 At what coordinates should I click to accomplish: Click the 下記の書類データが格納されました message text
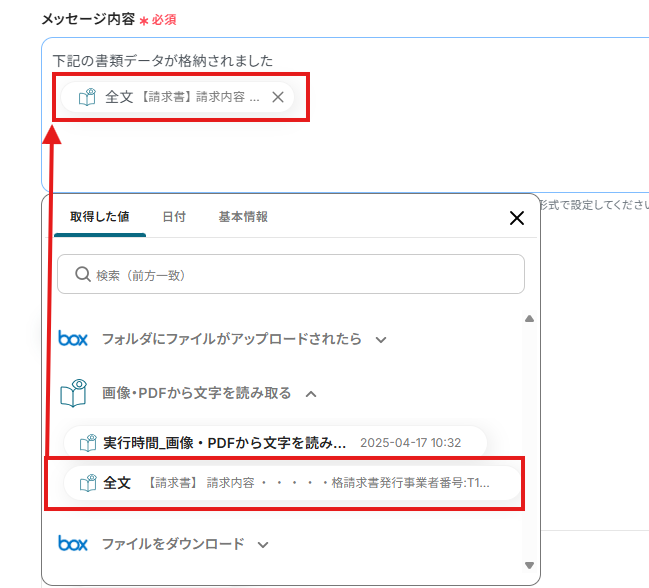click(163, 61)
